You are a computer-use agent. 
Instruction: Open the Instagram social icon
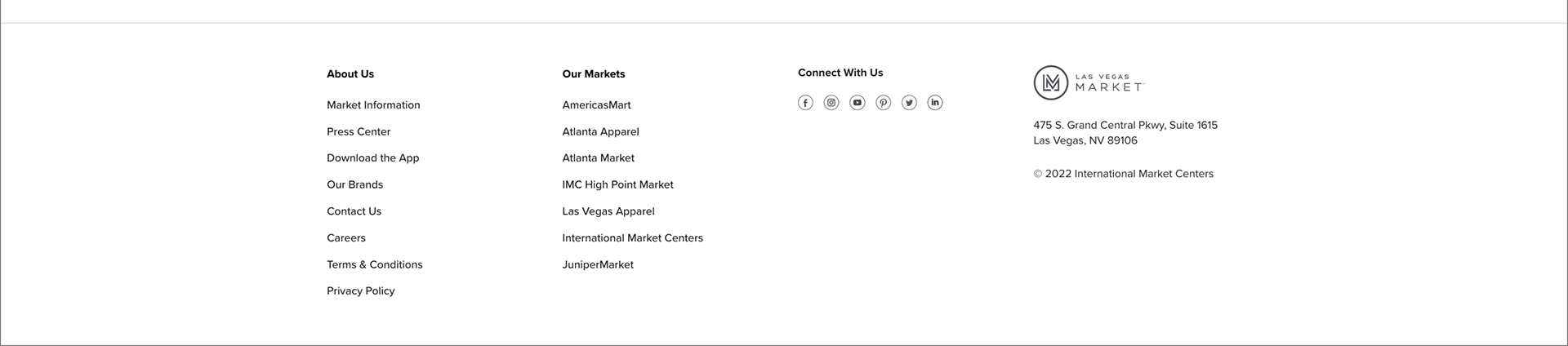[831, 102]
